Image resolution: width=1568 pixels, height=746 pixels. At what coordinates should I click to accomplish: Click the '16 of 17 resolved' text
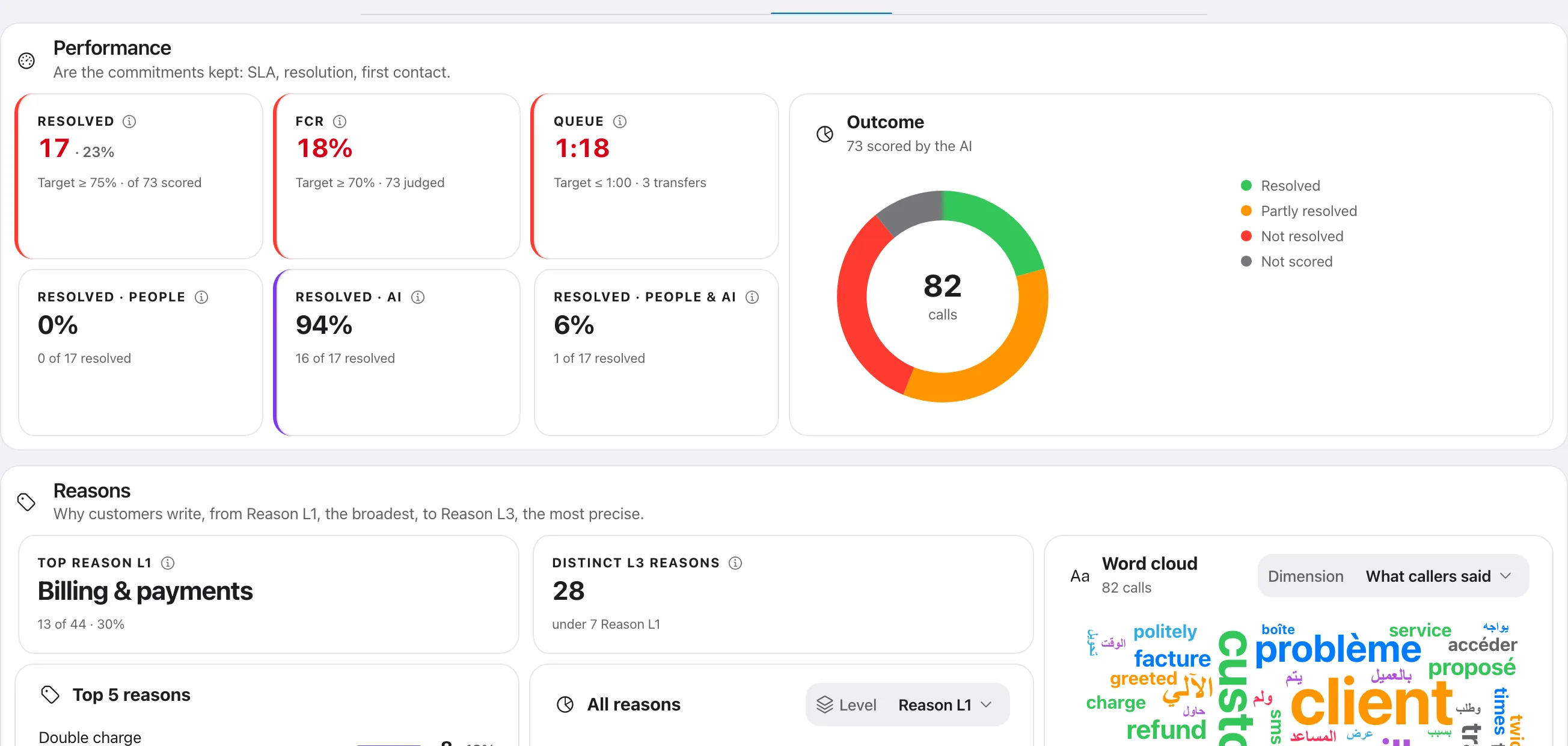point(345,358)
